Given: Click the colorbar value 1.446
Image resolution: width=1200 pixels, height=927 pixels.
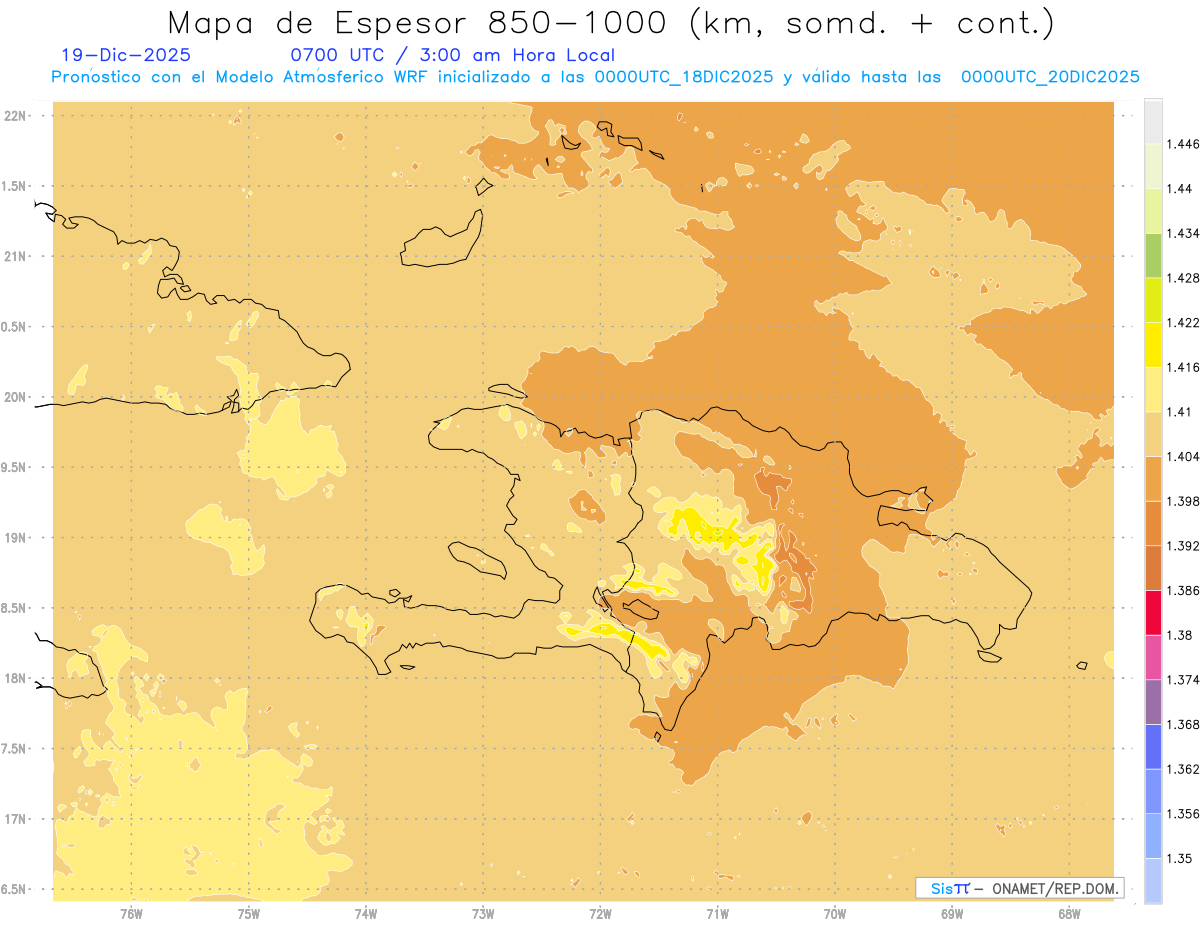Looking at the screenshot, I should [1183, 144].
